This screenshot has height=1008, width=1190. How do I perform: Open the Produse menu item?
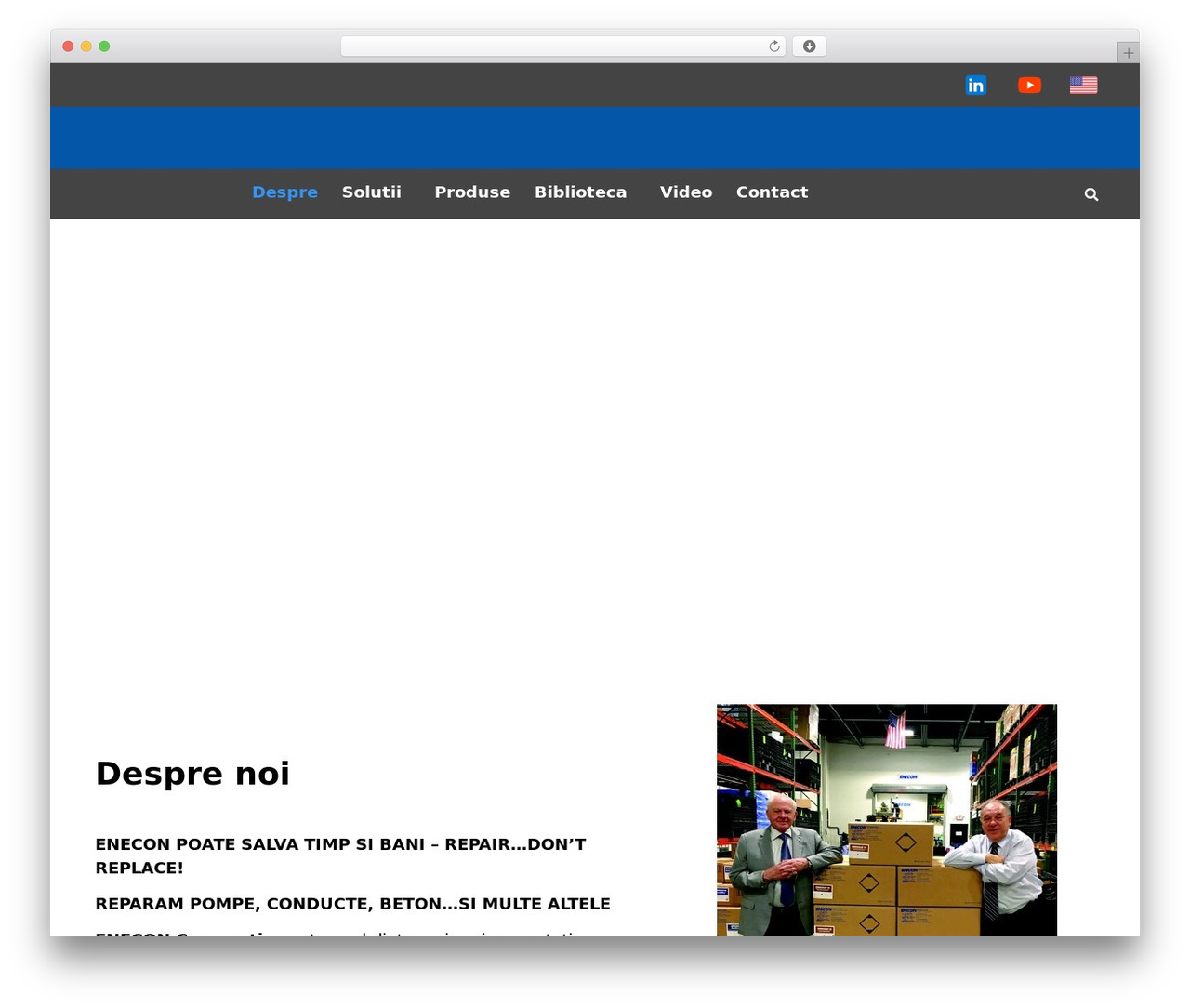click(472, 192)
